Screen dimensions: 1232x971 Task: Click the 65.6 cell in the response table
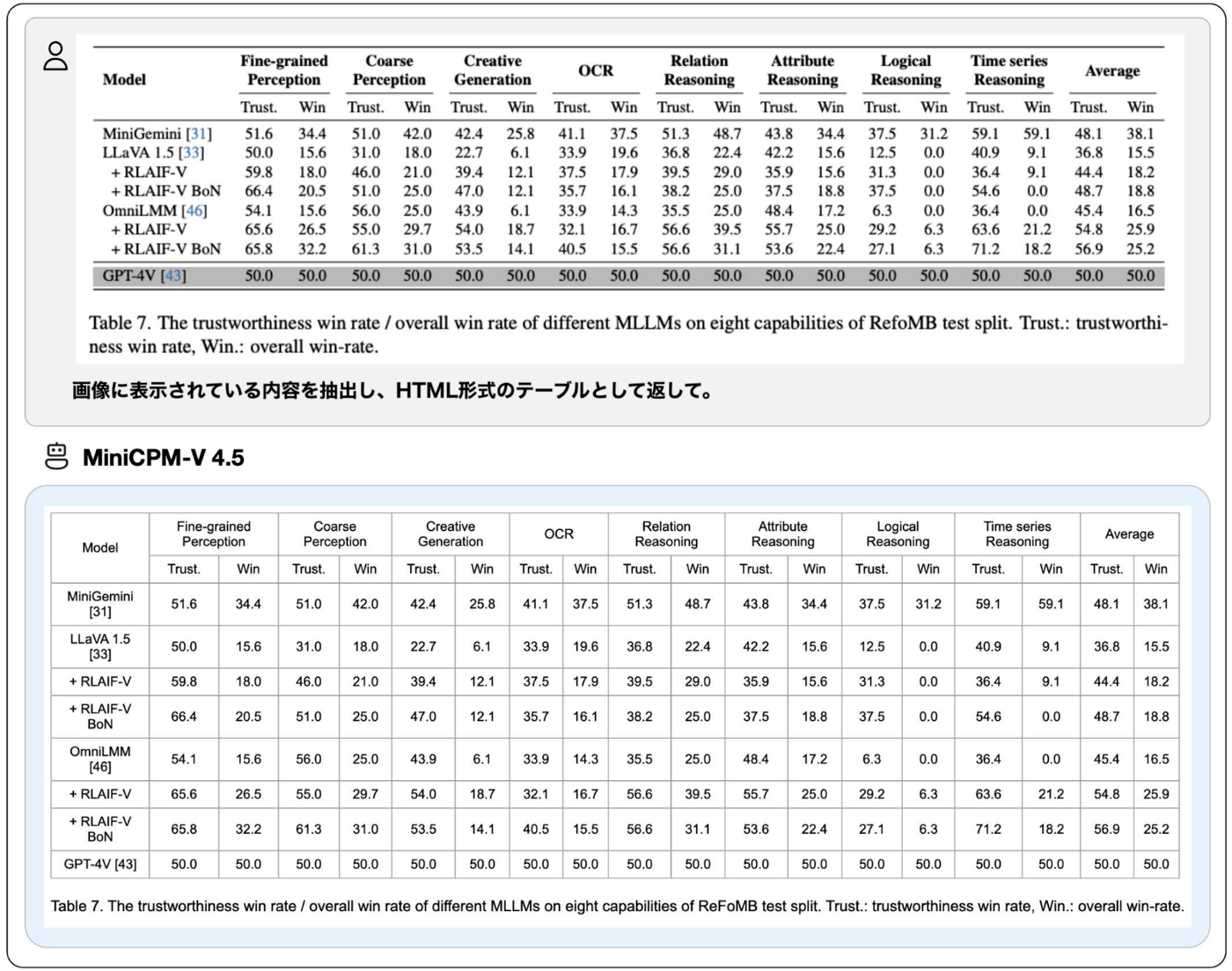pos(184,794)
